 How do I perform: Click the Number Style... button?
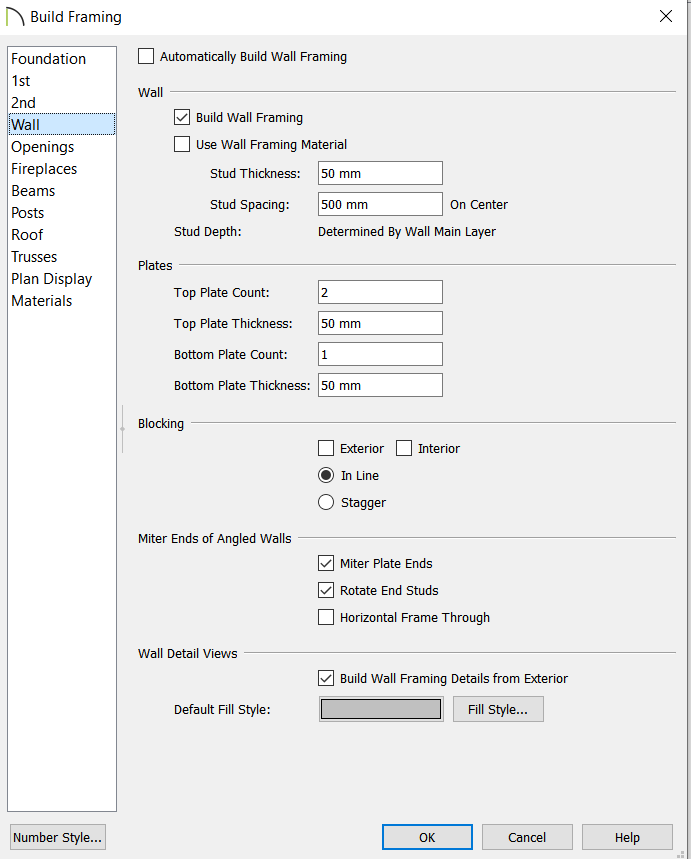[x=58, y=837]
